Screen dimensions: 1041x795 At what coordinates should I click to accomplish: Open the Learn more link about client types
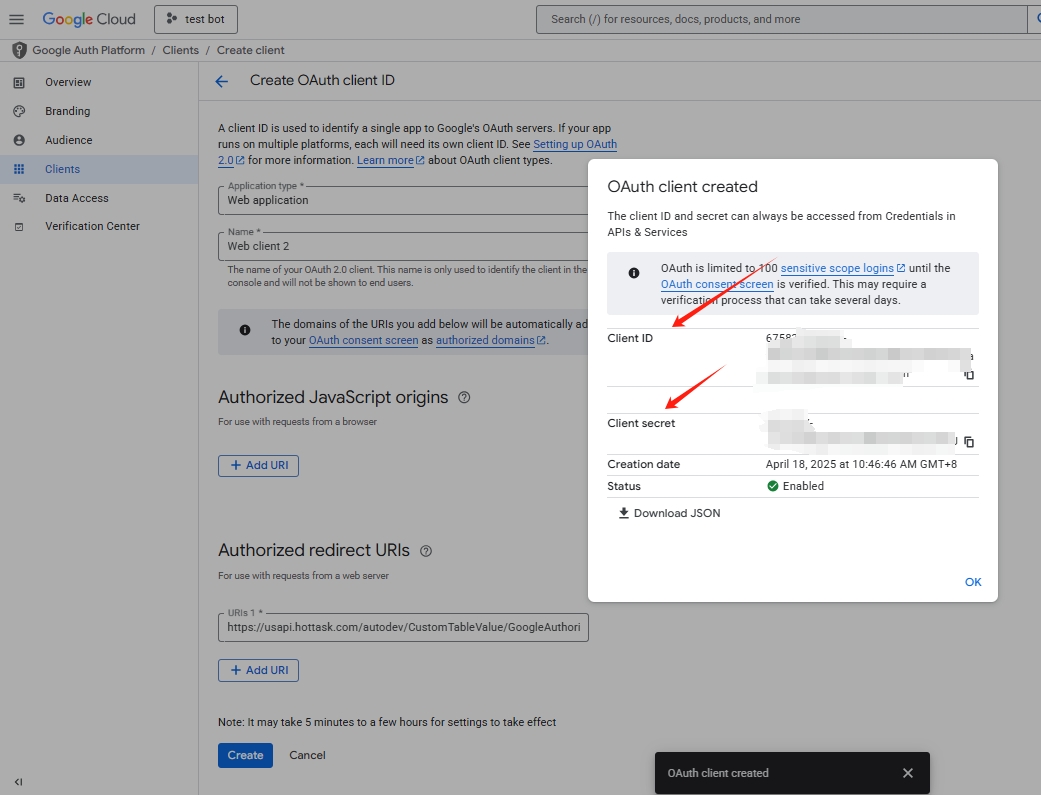point(383,159)
